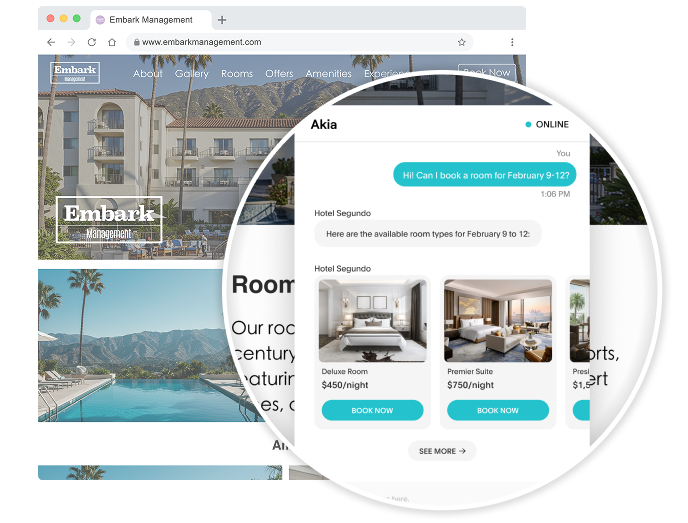Image resolution: width=688 pixels, height=523 pixels.
Task: Select the Embark Management browser tab
Action: pyautogui.click(x=150, y=20)
